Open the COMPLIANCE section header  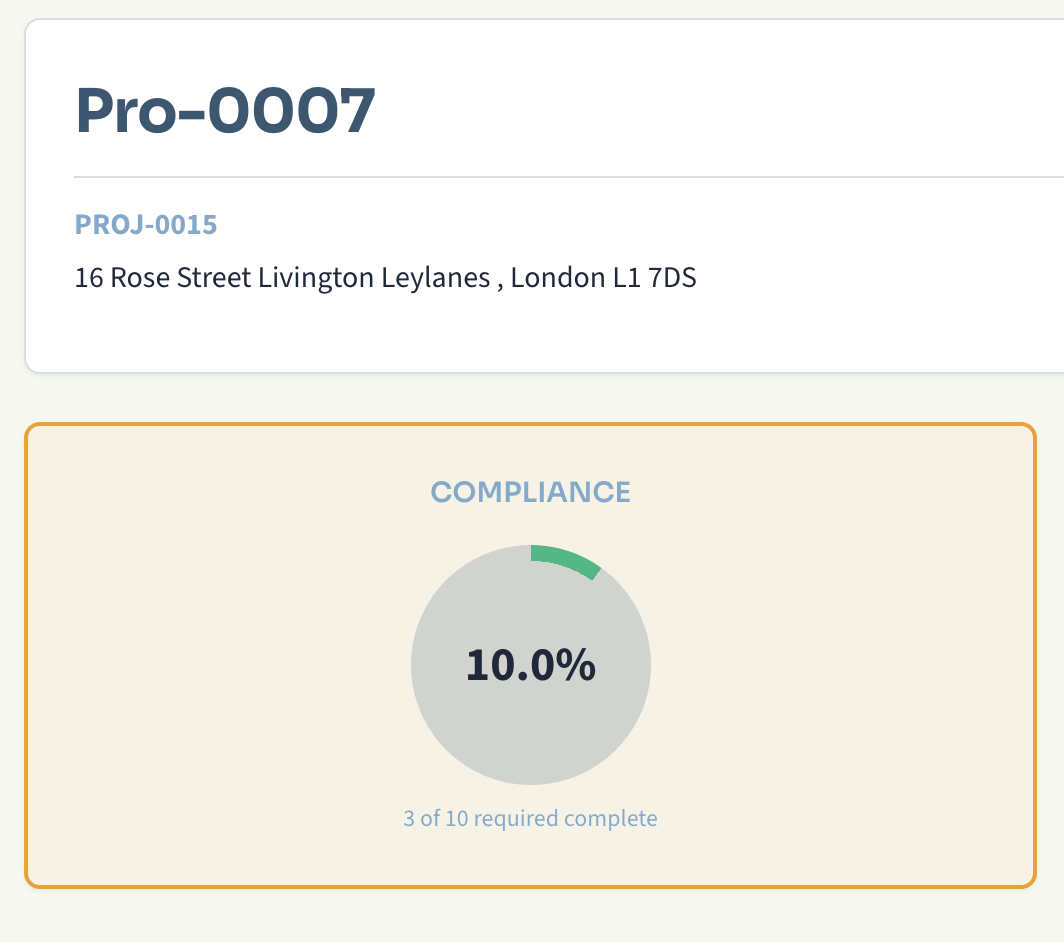530,491
